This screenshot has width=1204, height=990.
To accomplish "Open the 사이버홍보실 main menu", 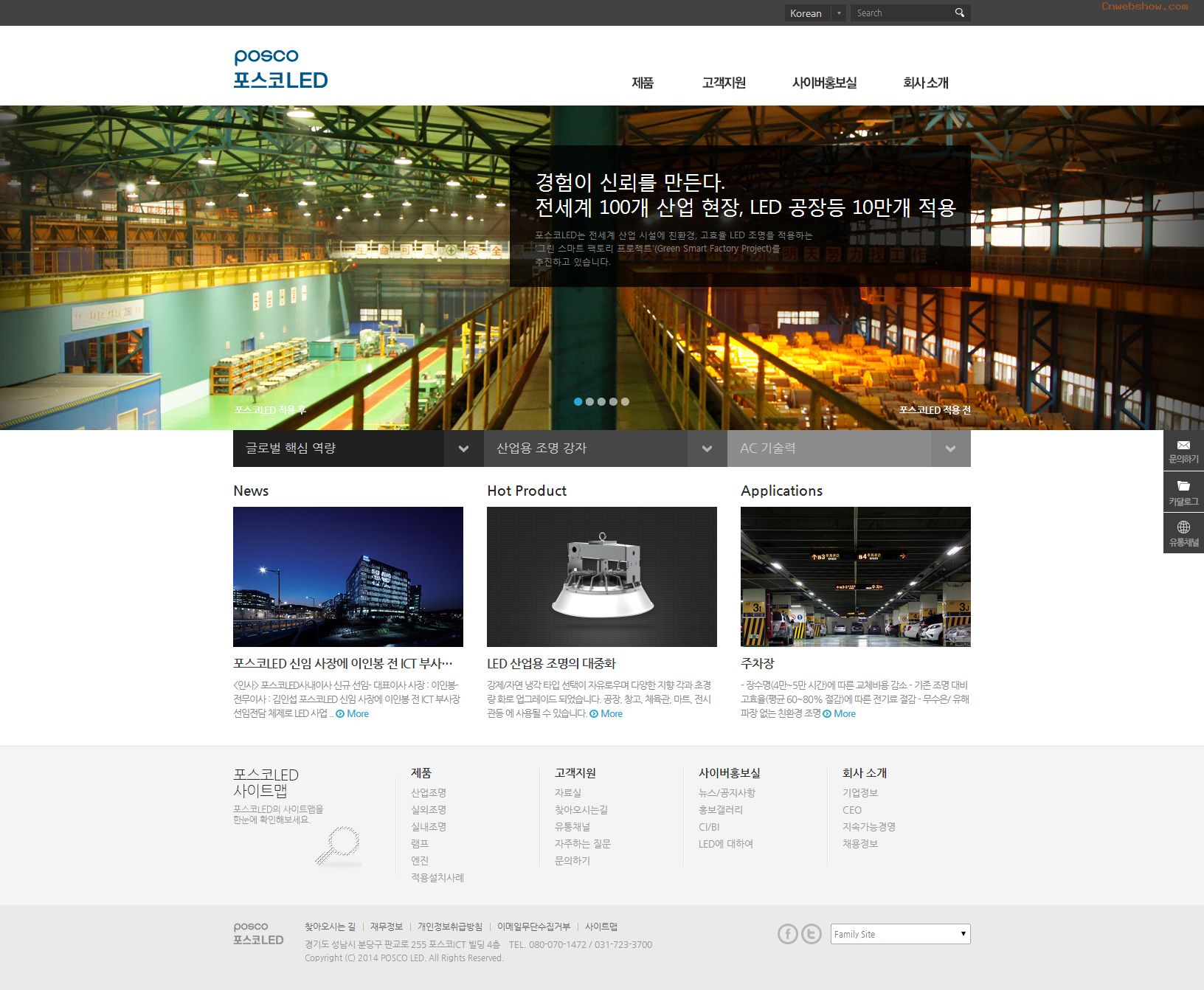I will 824,83.
